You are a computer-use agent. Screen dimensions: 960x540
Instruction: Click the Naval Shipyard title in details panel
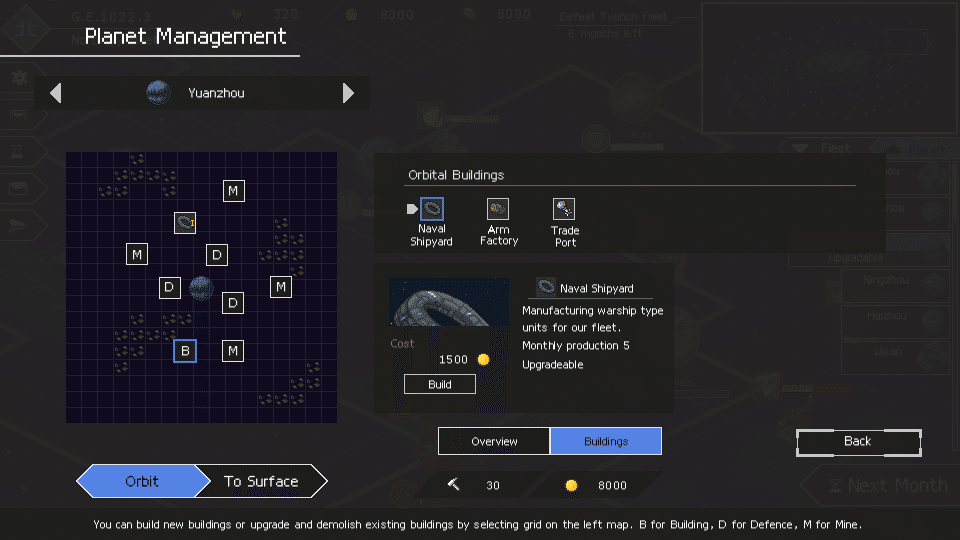(x=597, y=288)
